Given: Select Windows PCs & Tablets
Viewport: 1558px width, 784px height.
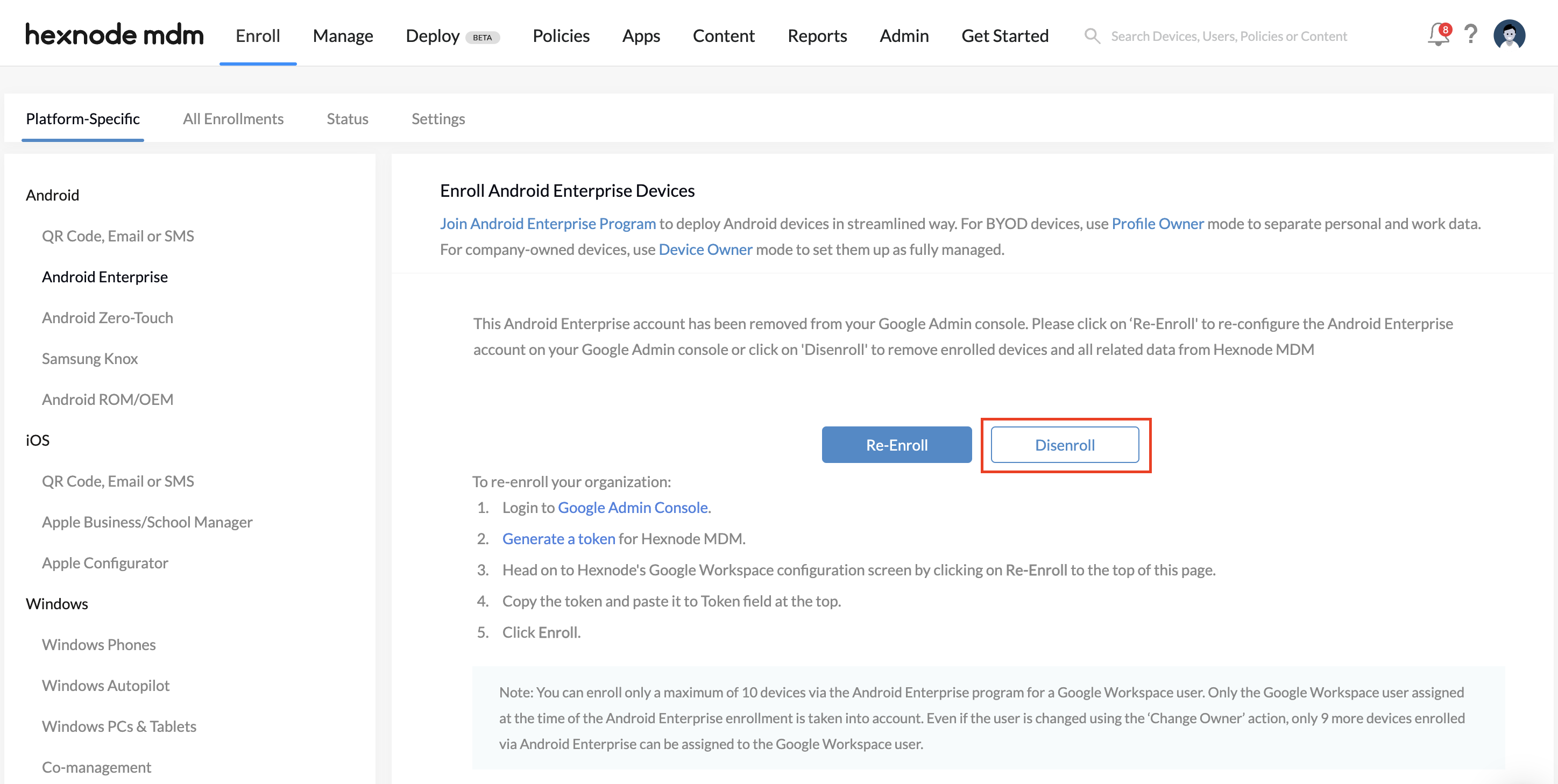Looking at the screenshot, I should click(x=119, y=726).
